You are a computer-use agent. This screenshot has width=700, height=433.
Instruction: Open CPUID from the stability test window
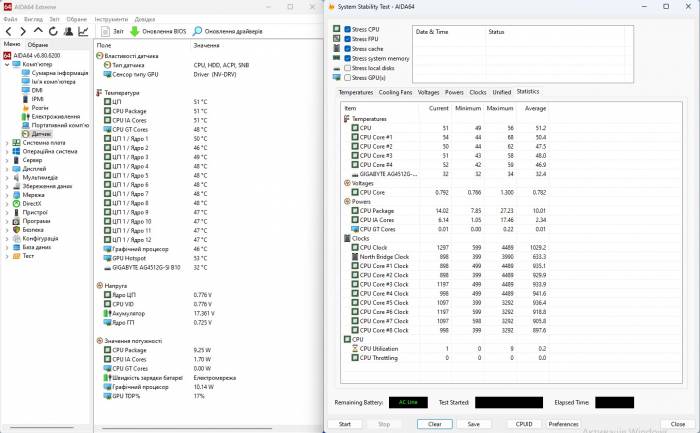pyautogui.click(x=524, y=424)
